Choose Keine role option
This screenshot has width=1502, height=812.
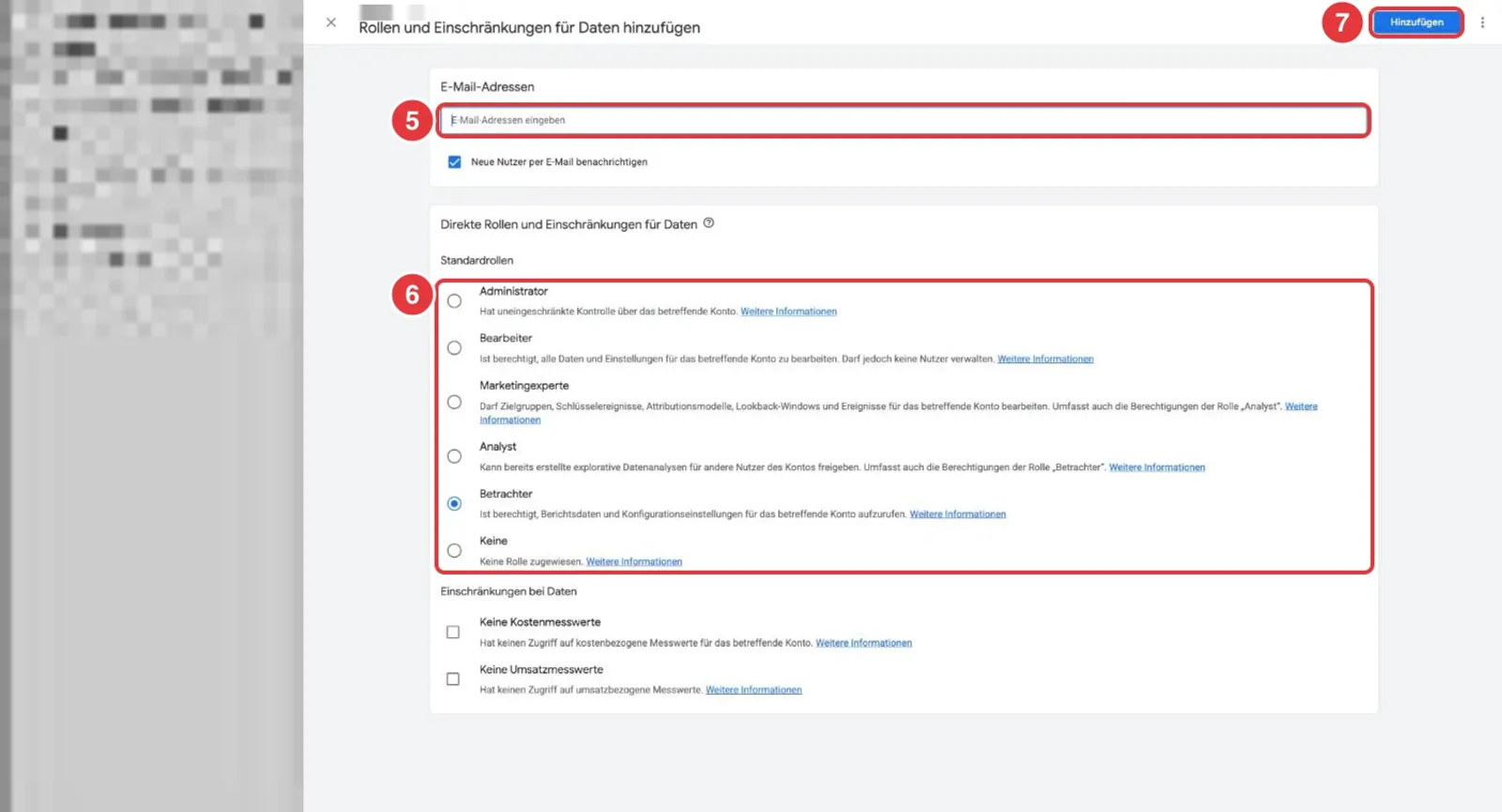pyautogui.click(x=454, y=551)
